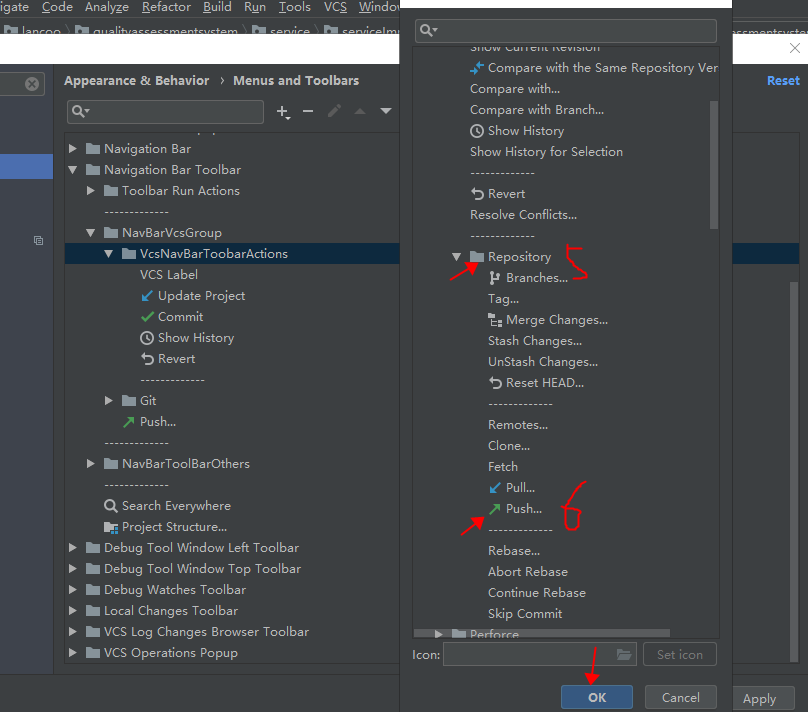Open the Refactor menu
The width and height of the screenshot is (808, 712).
coord(166,7)
